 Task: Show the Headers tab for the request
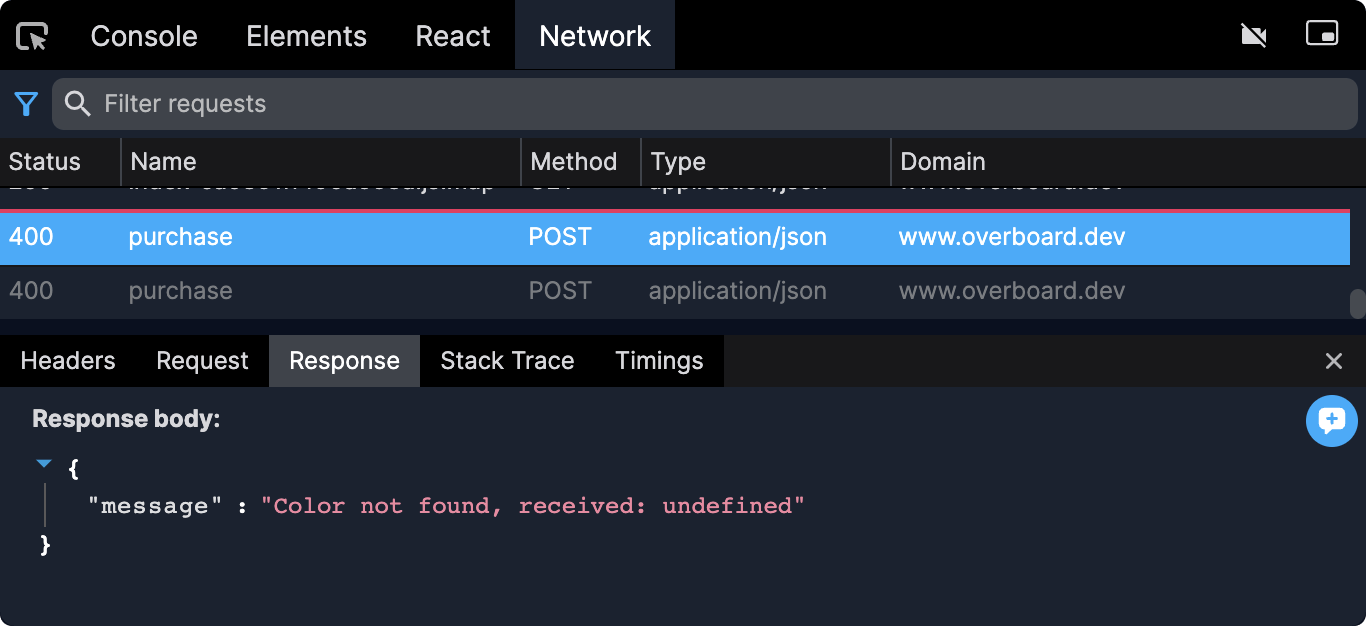tap(68, 361)
